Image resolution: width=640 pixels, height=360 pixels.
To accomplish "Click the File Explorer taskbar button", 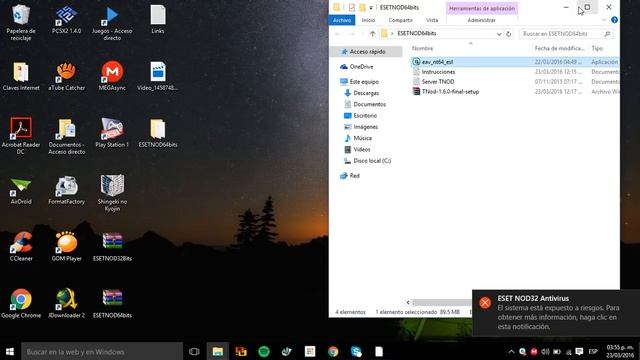I will pos(218,351).
